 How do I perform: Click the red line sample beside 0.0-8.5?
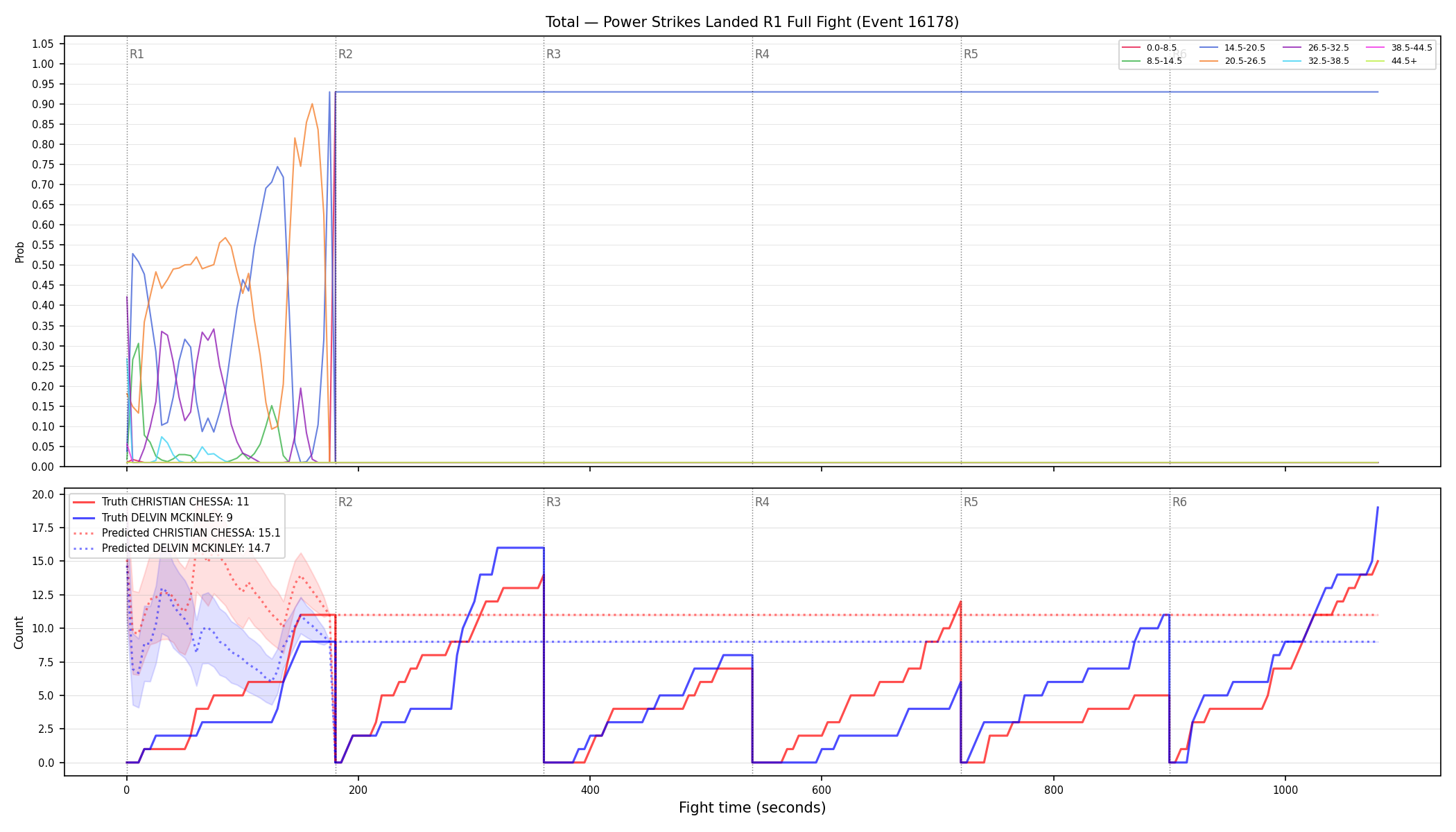(1132, 48)
